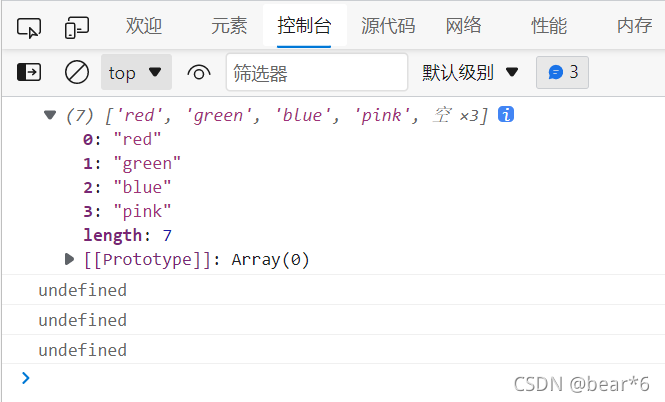Image resolution: width=665 pixels, height=402 pixels.
Task: Go to the 欢迎 tab
Action: point(144,25)
